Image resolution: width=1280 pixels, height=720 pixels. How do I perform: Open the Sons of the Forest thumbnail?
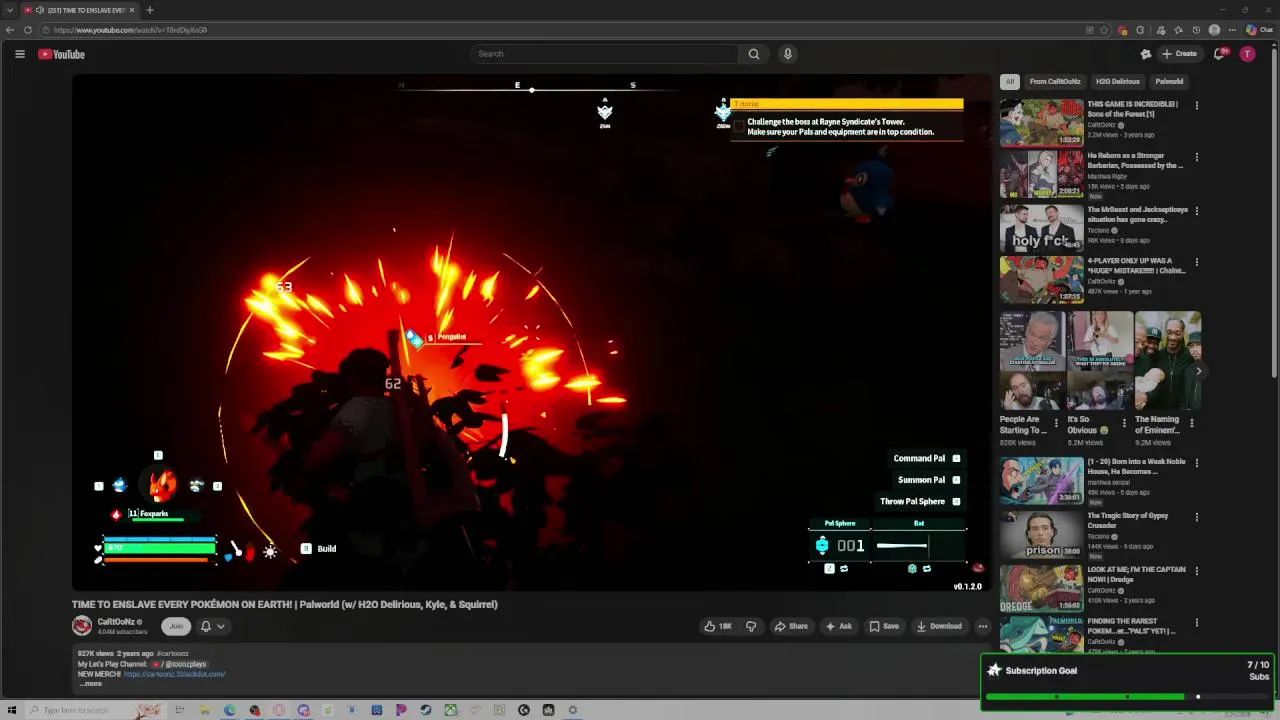[x=1041, y=122]
